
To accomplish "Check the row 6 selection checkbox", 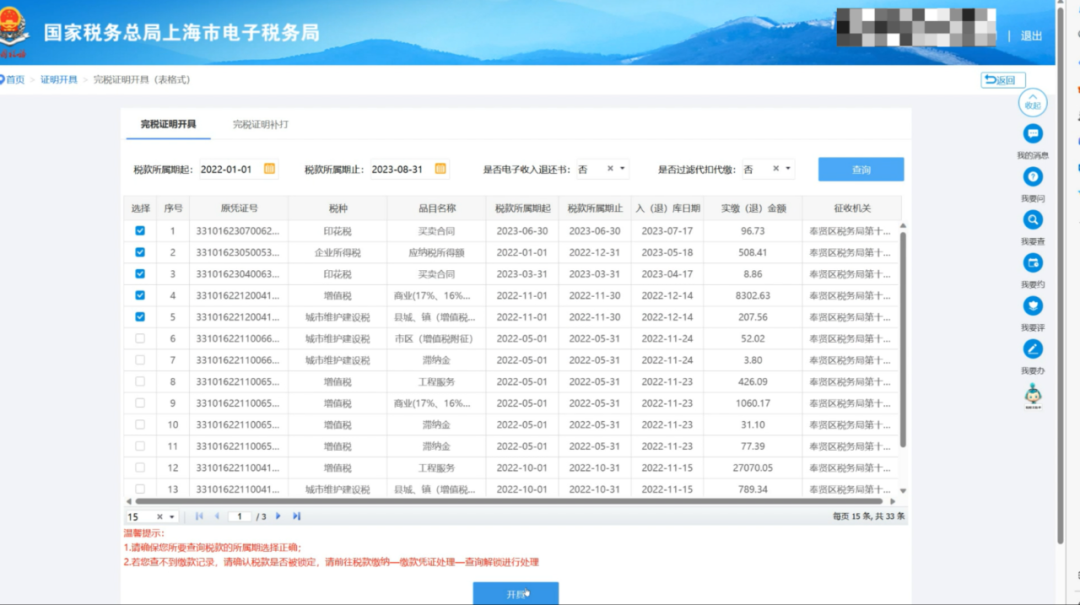I will 140,339.
